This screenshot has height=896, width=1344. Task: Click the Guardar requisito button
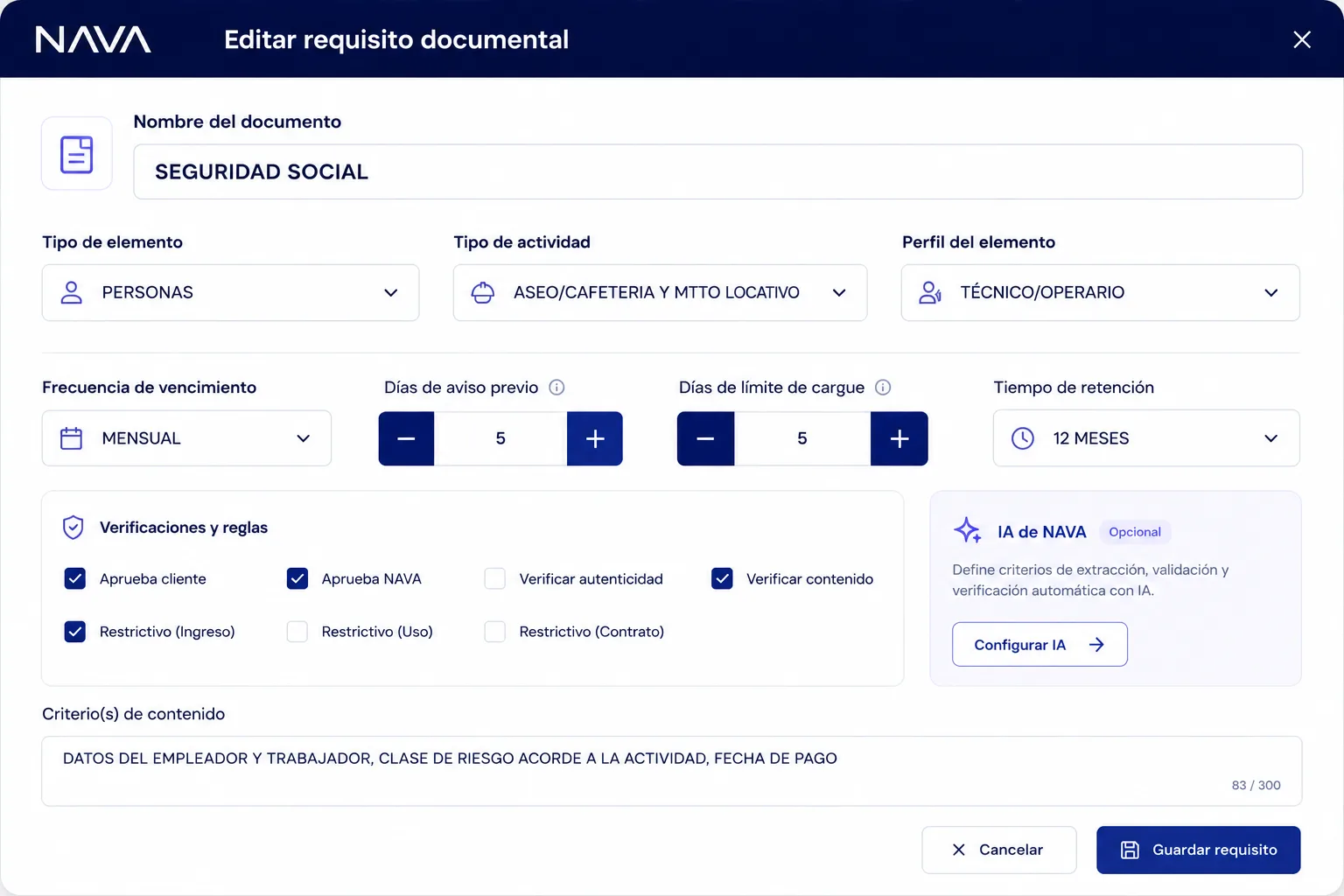[x=1199, y=850]
